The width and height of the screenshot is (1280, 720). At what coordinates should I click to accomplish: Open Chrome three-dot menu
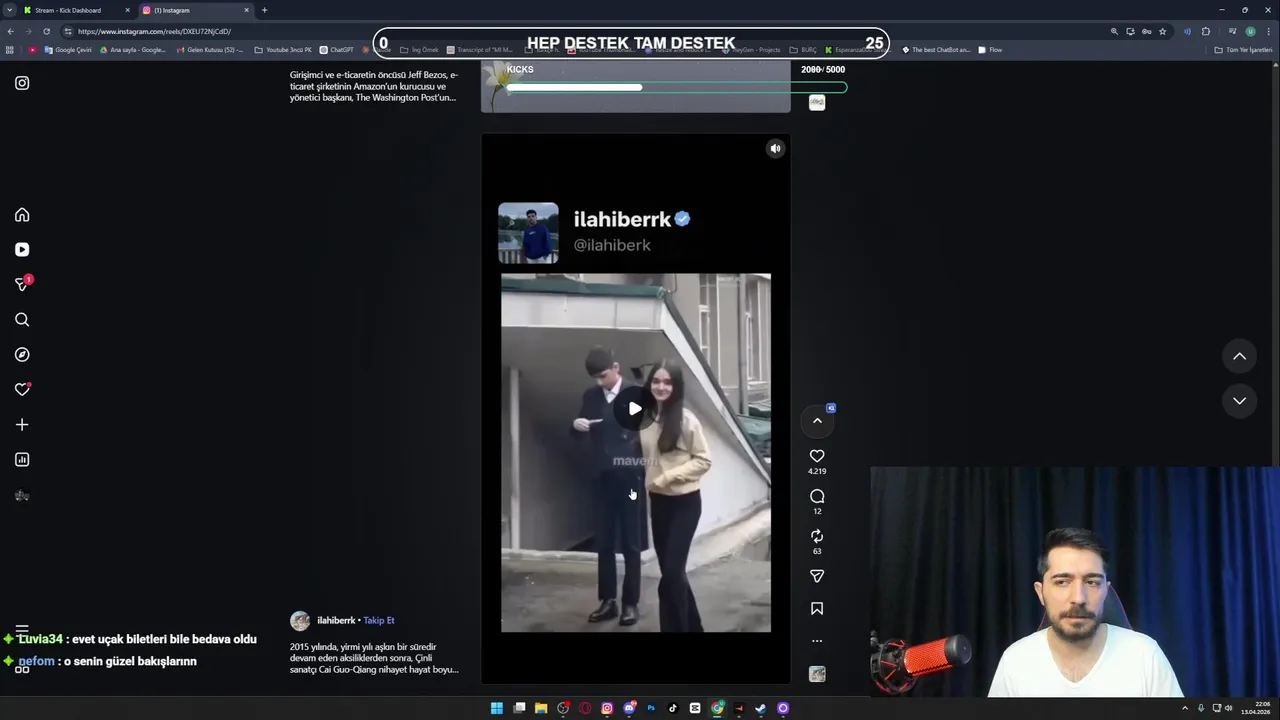(1268, 31)
